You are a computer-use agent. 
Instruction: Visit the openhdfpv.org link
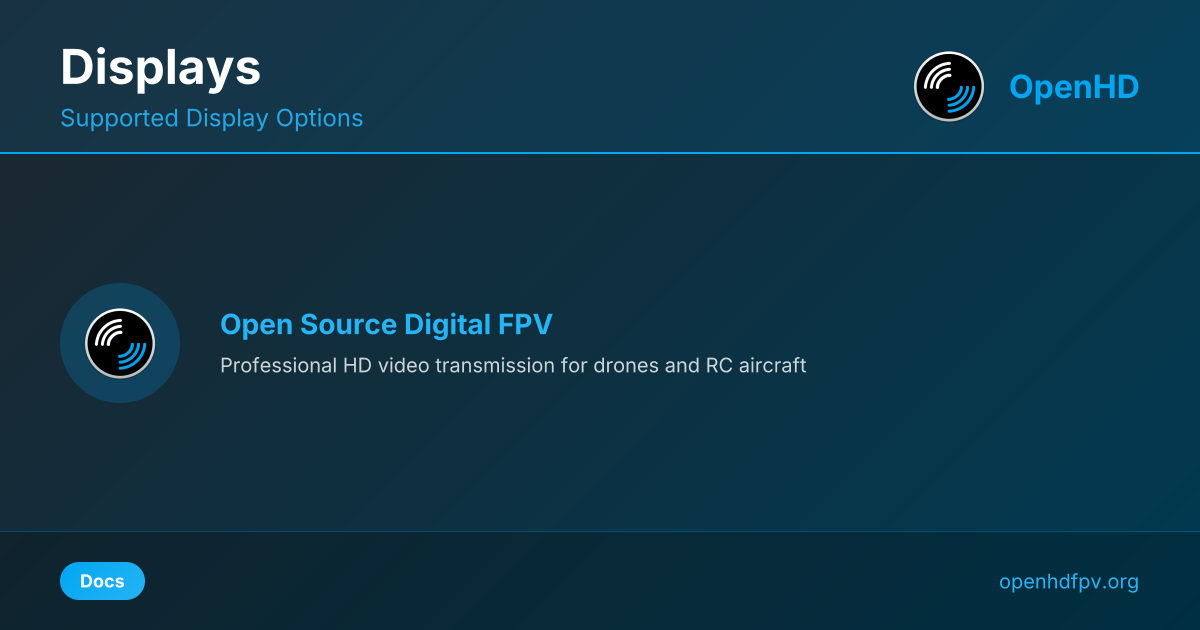(1069, 582)
